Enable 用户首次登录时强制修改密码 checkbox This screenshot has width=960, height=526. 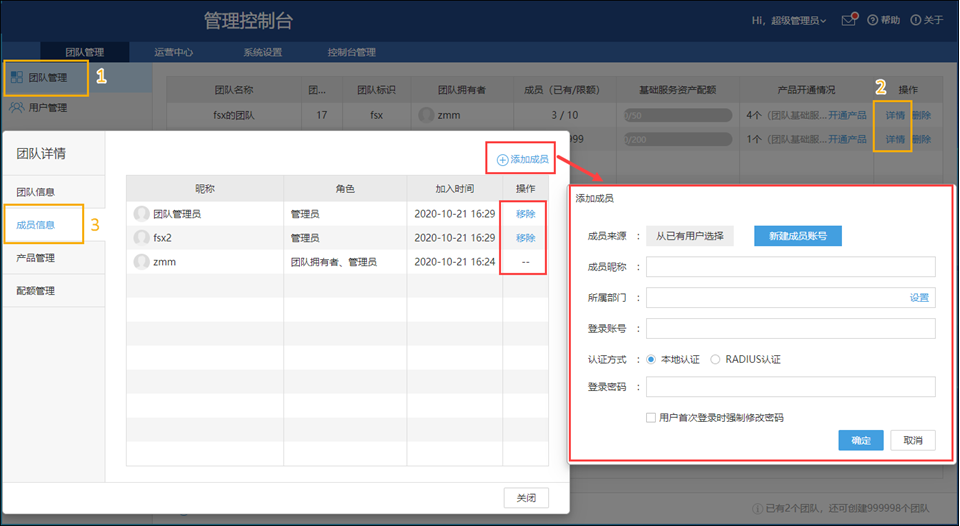[x=651, y=417]
